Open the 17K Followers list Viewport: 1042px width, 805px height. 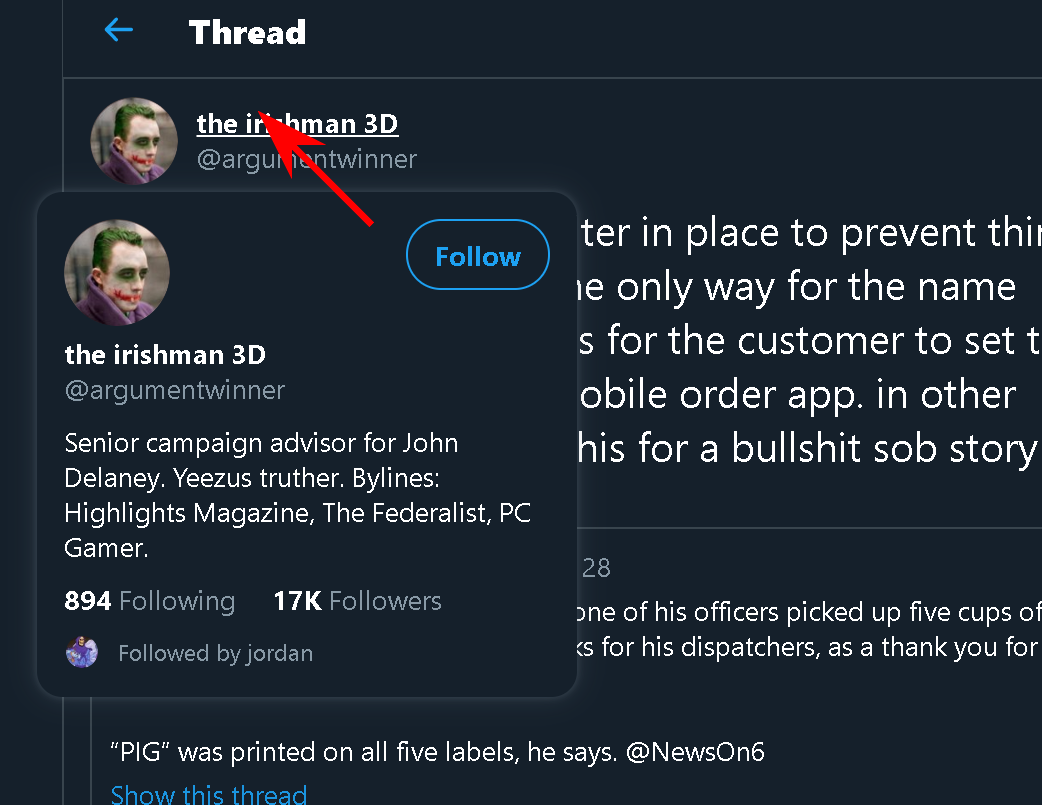(x=357, y=601)
